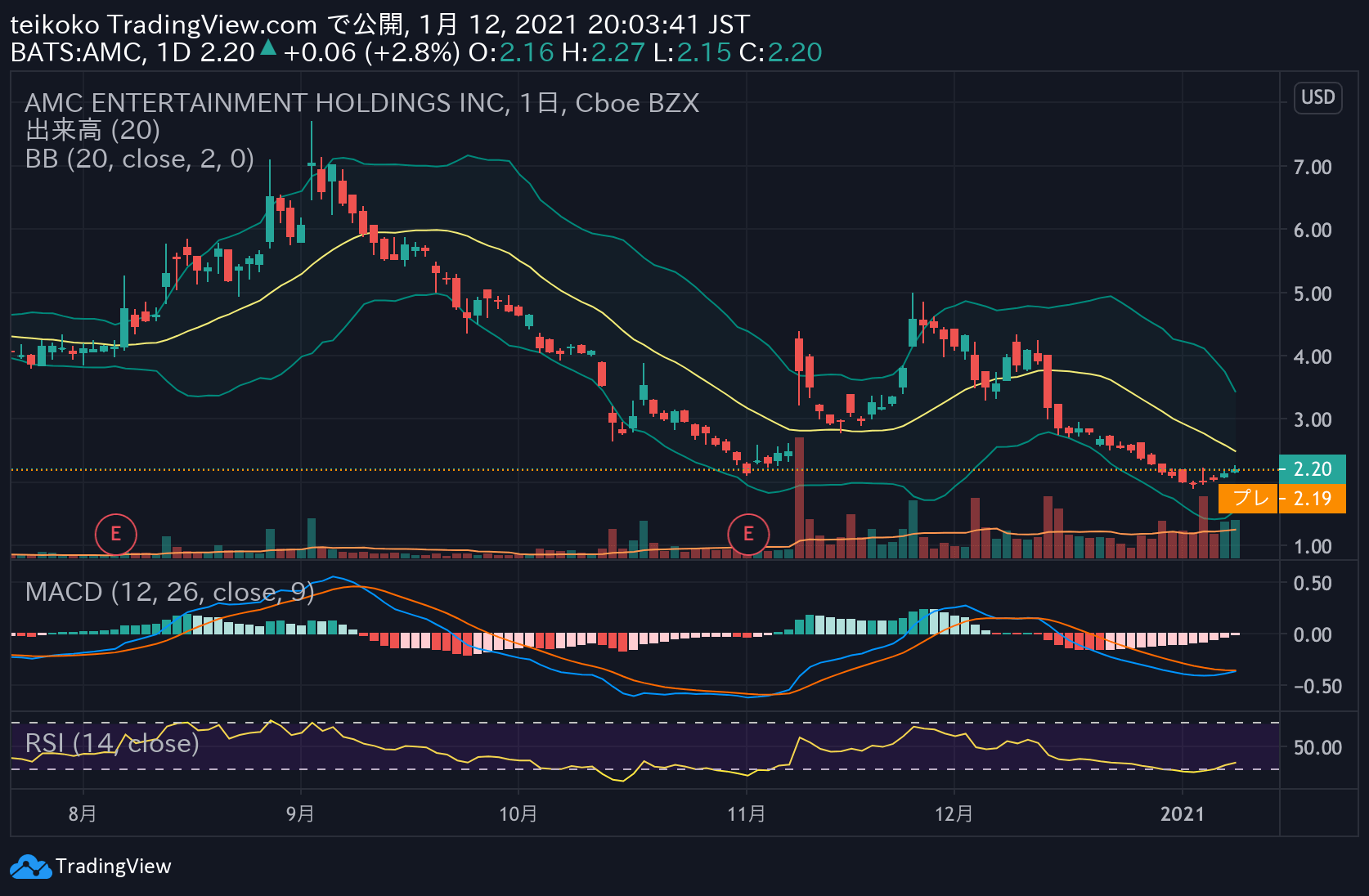Image resolution: width=1369 pixels, height=896 pixels.
Task: Click the November earnings E marker
Action: click(x=747, y=534)
